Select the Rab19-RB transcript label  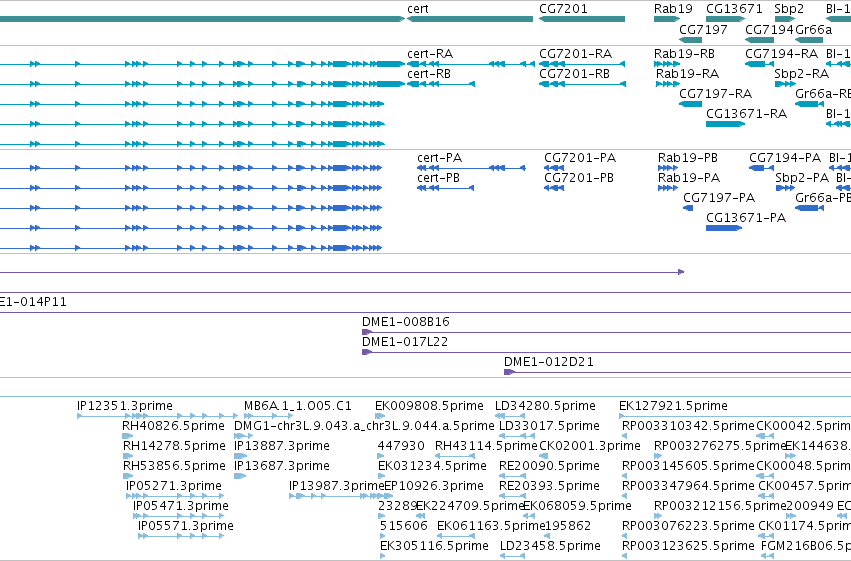(x=684, y=54)
